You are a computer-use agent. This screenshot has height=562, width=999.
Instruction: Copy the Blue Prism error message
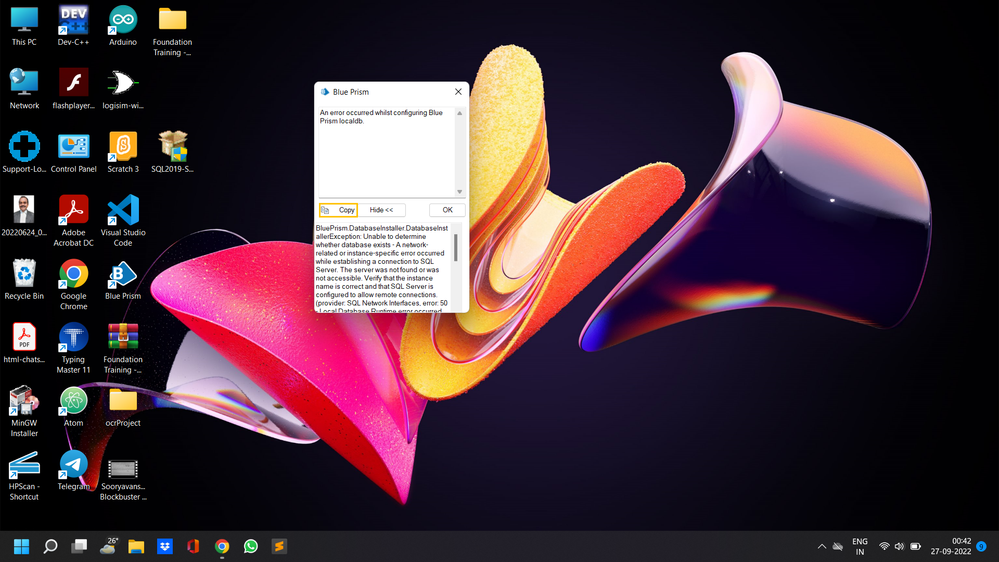[x=338, y=210]
